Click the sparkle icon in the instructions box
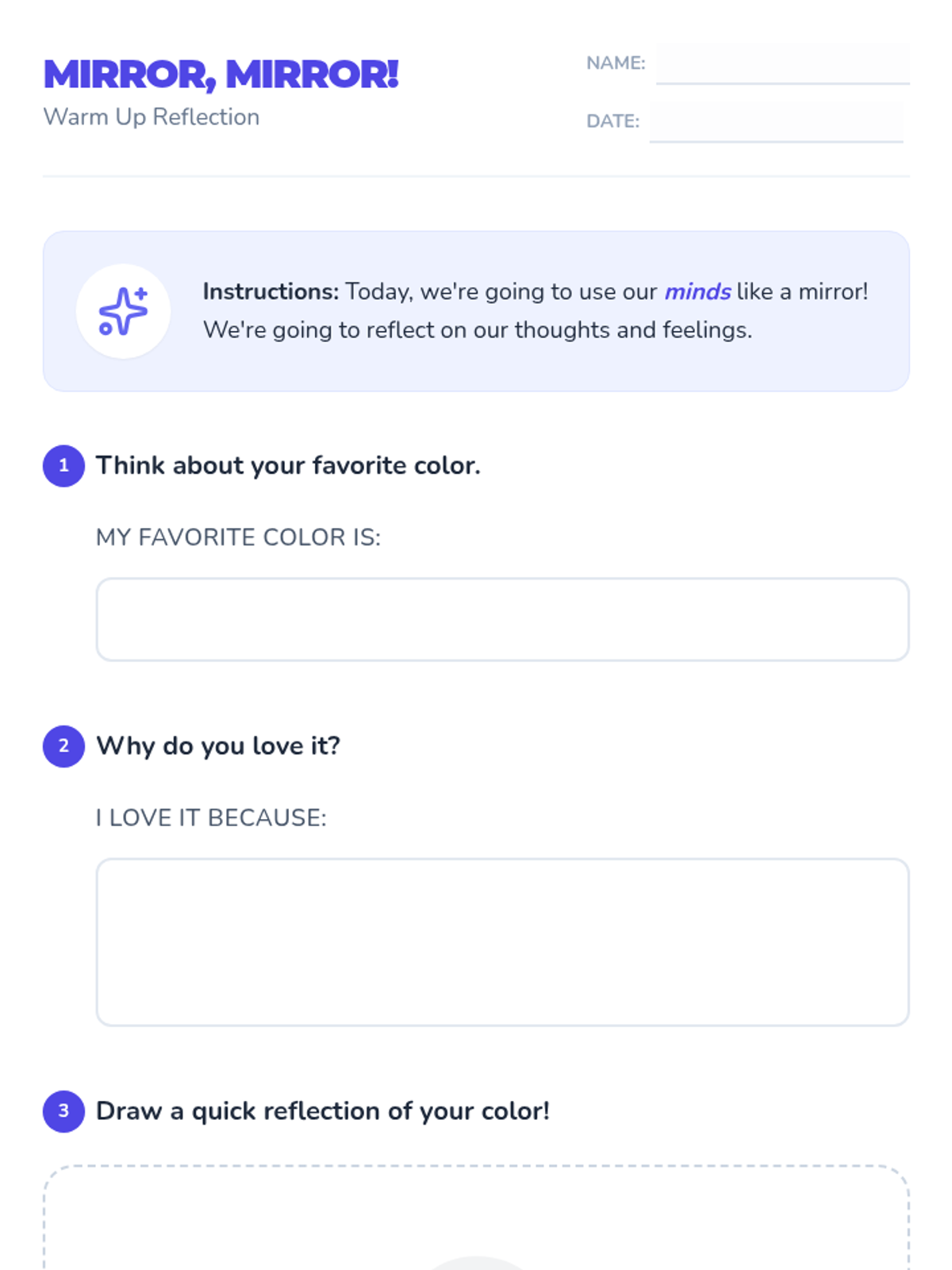Image resolution: width=952 pixels, height=1270 pixels. click(123, 311)
